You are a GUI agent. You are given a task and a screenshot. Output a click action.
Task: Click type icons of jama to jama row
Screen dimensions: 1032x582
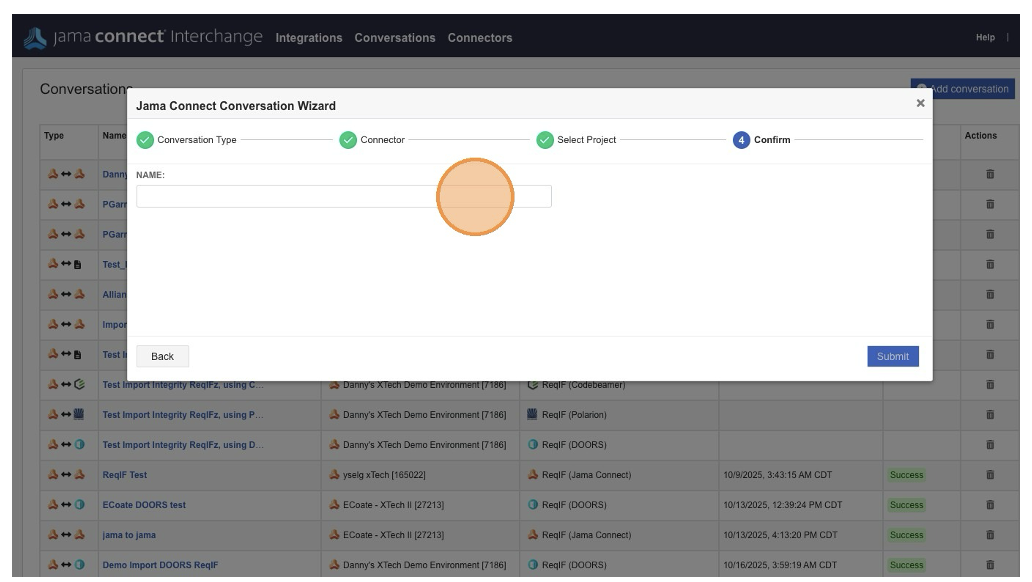point(66,535)
